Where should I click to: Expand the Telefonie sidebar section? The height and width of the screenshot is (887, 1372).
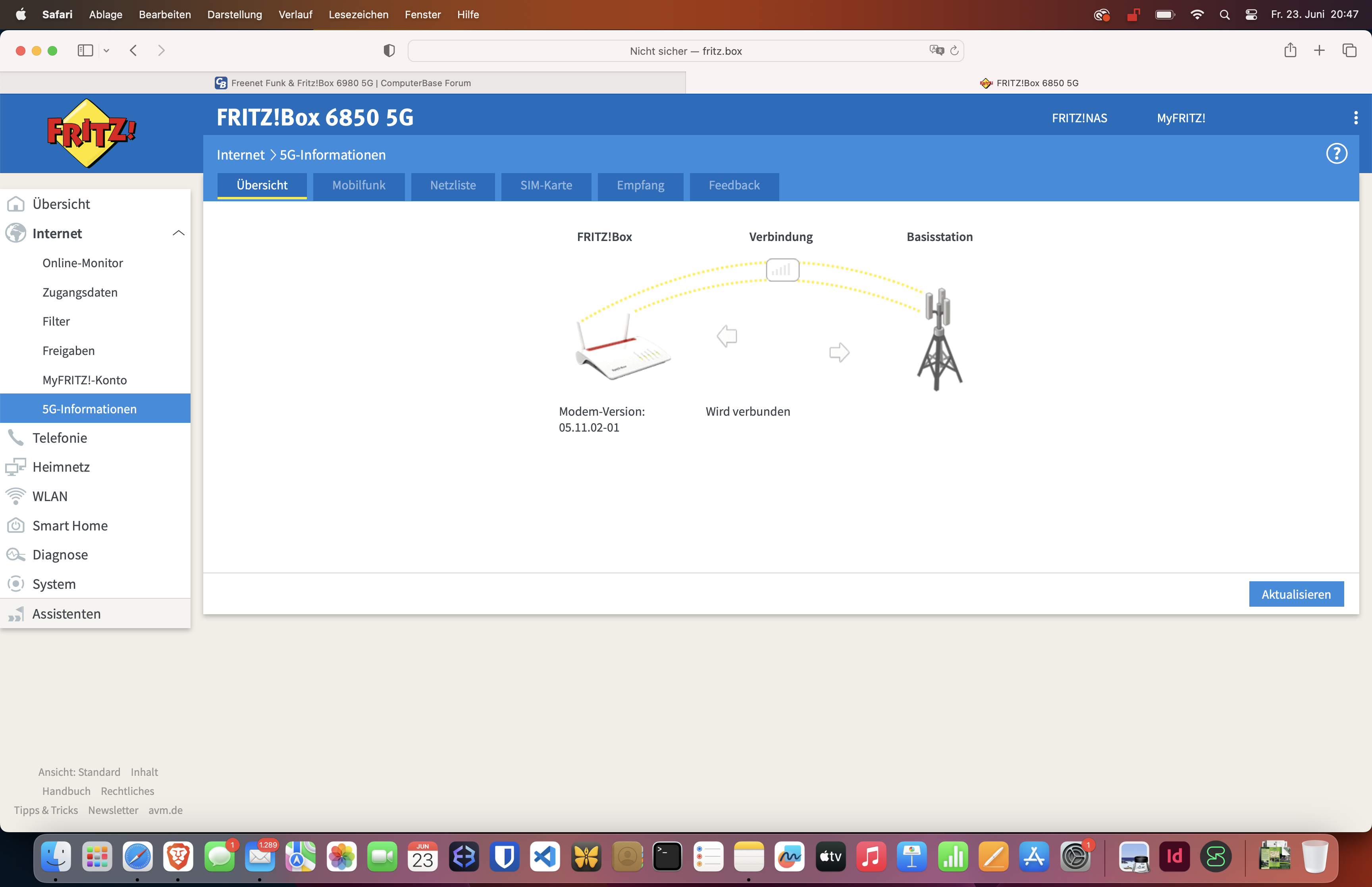[x=60, y=438]
